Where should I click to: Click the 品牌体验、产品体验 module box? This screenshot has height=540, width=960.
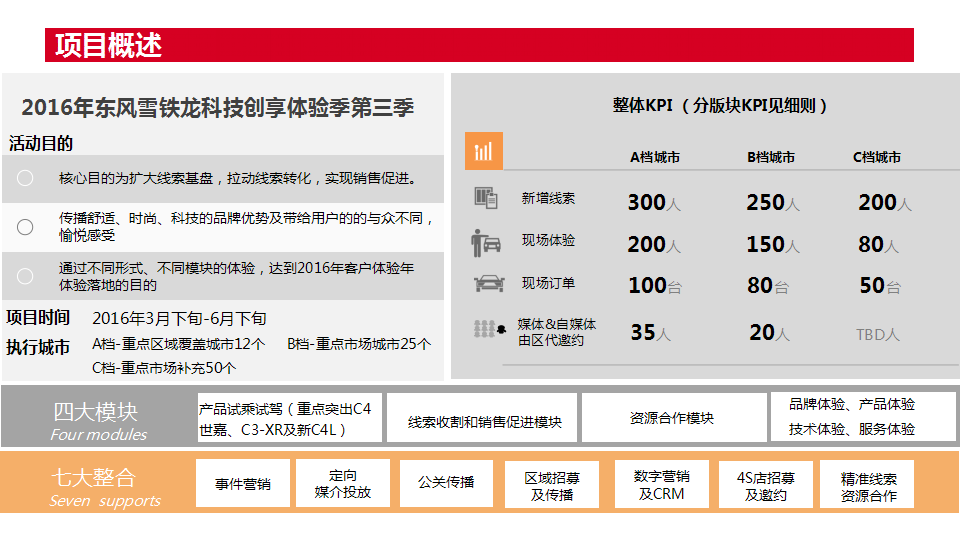tap(863, 417)
